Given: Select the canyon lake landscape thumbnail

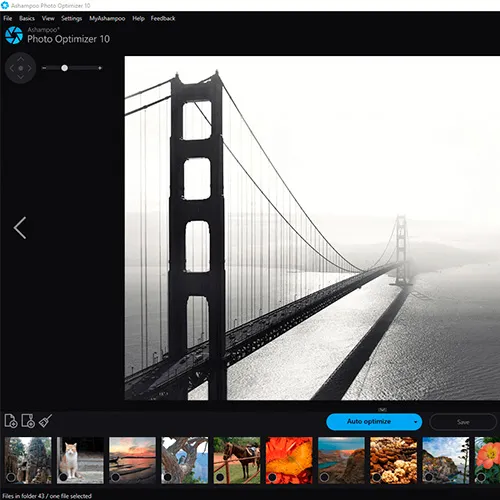Looking at the screenshot, I should [x=341, y=460].
